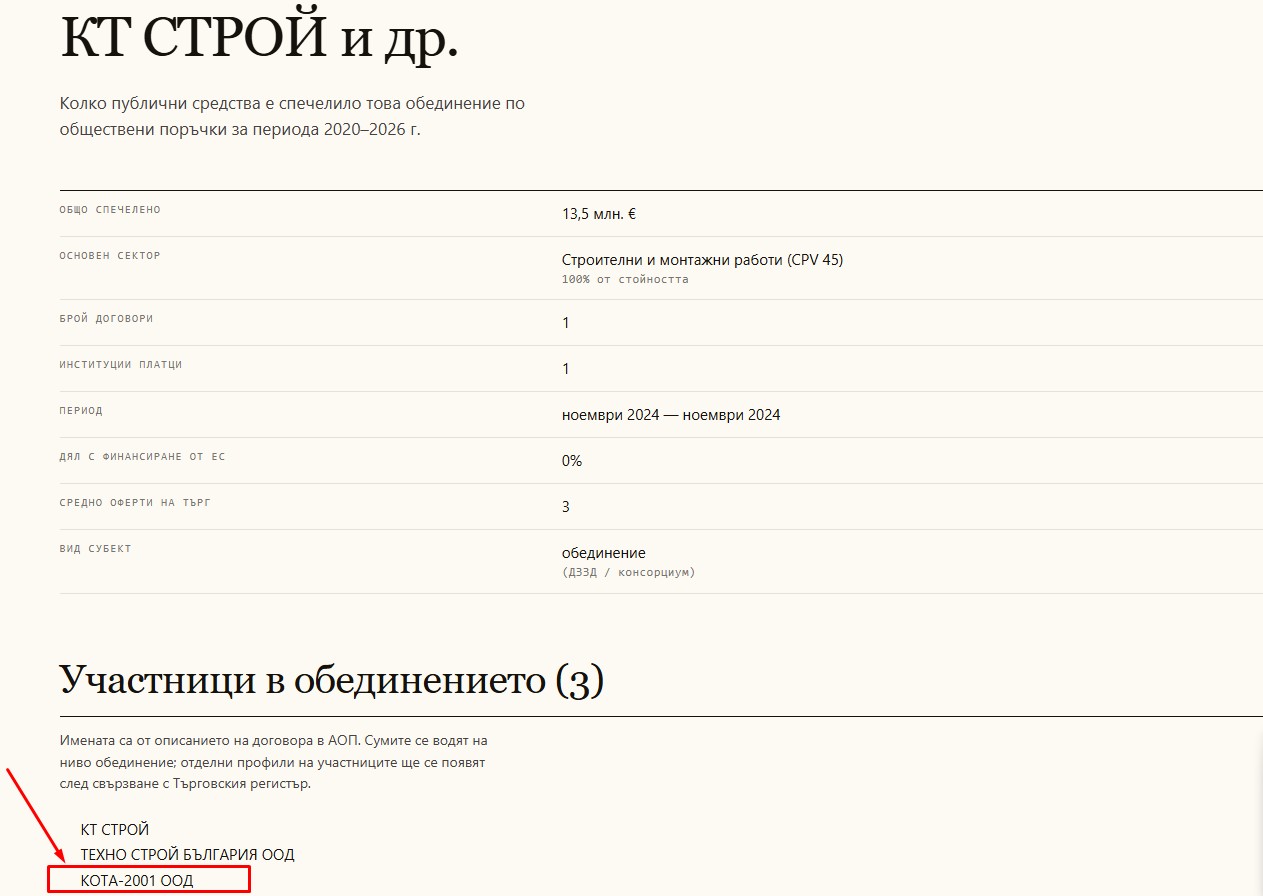The height and width of the screenshot is (896, 1263).
Task: Click 'Строителни и монтажни работи (CPV 45)' value
Action: click(x=702, y=260)
